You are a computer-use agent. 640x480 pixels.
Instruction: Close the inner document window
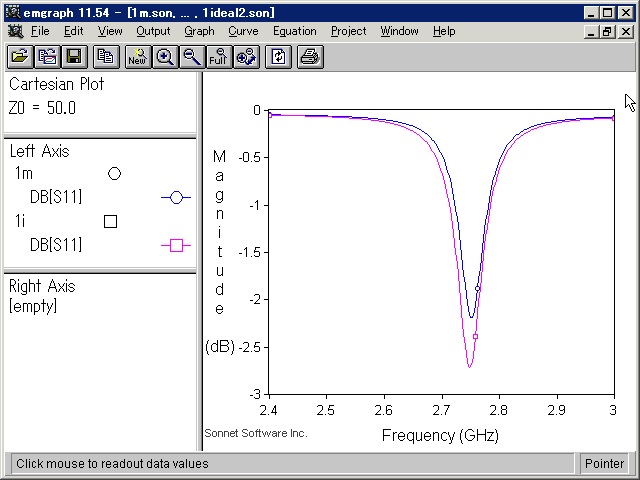(x=626, y=31)
